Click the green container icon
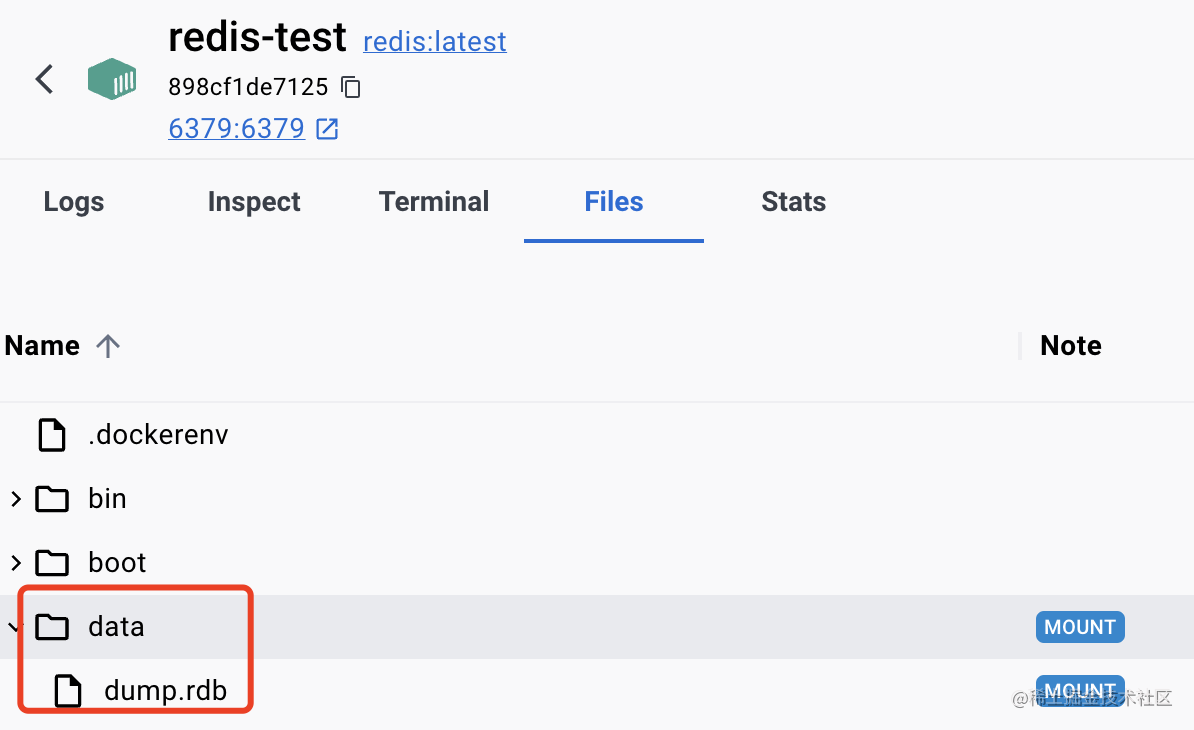The height and width of the screenshot is (730, 1194). point(112,79)
